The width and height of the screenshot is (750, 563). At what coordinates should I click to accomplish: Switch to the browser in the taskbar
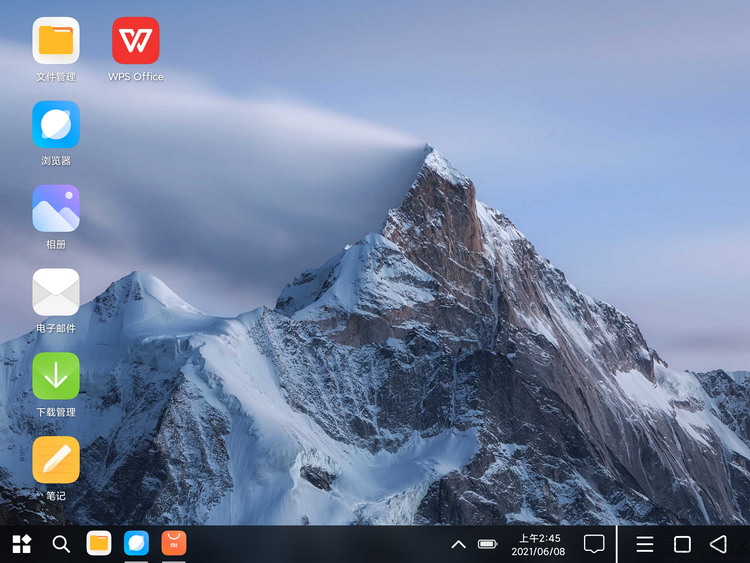coord(136,543)
